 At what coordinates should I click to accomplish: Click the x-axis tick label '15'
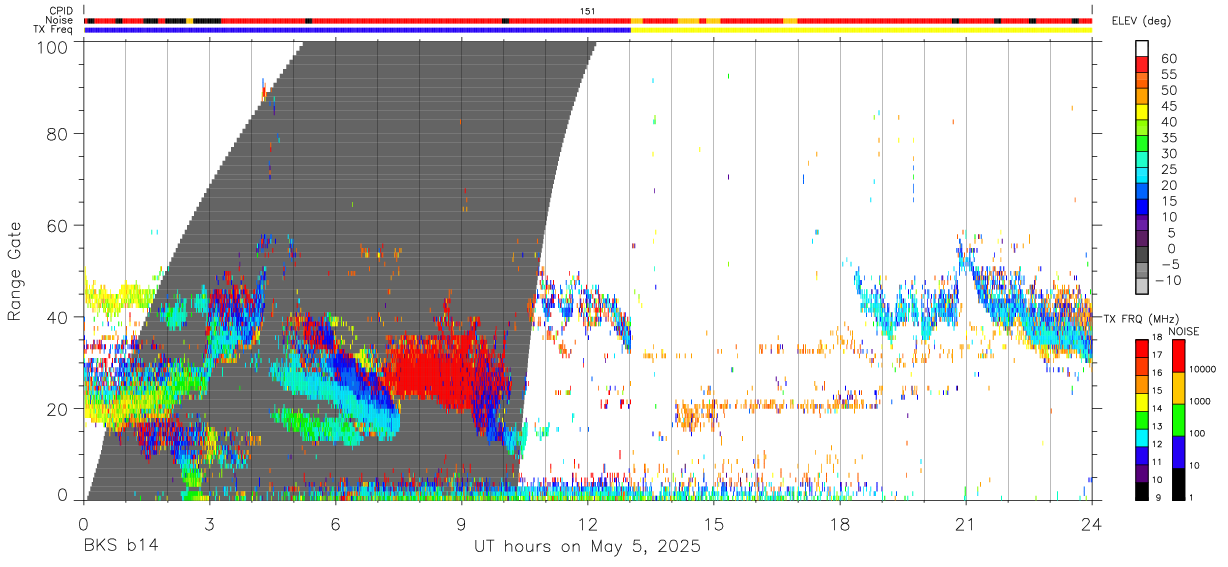click(714, 523)
